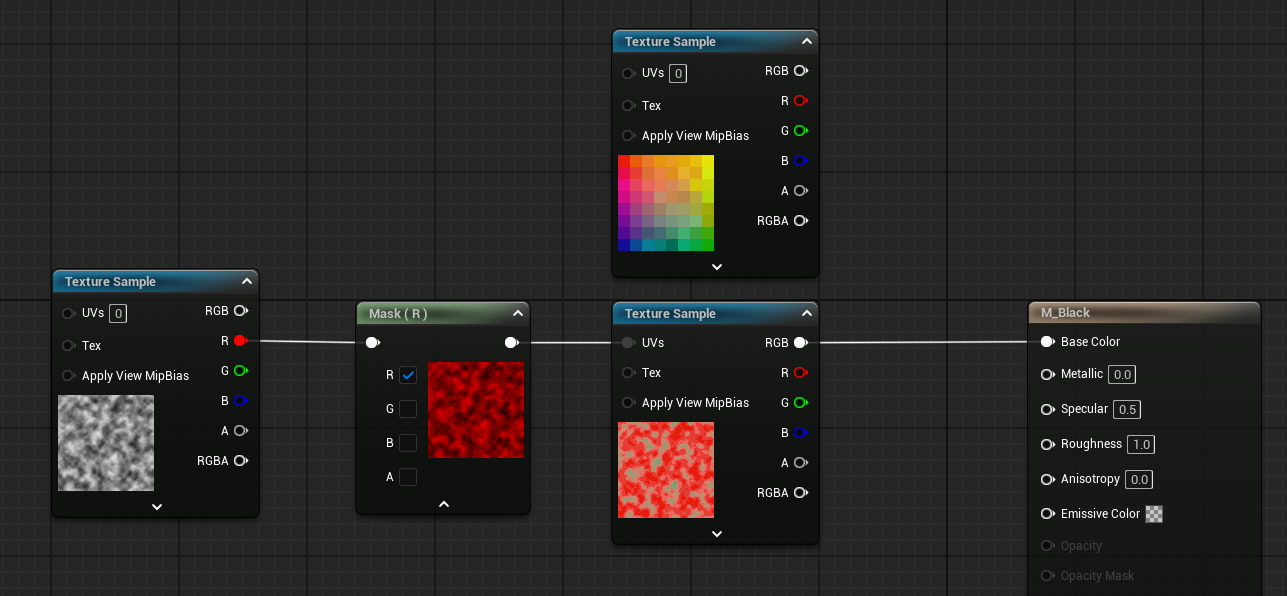
Task: Select the color palette Texture Sample title bar
Action: [x=715, y=41]
